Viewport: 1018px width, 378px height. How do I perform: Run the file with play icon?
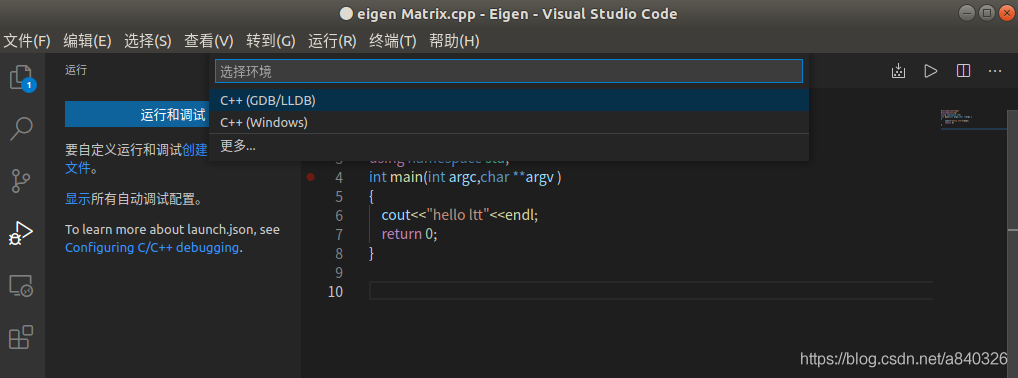[x=931, y=71]
